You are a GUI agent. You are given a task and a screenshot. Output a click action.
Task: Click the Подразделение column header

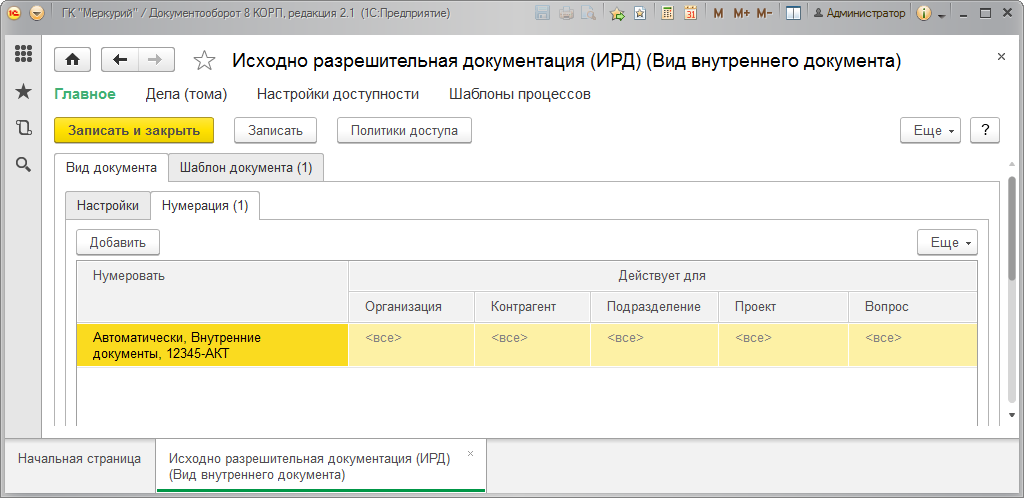[654, 307]
